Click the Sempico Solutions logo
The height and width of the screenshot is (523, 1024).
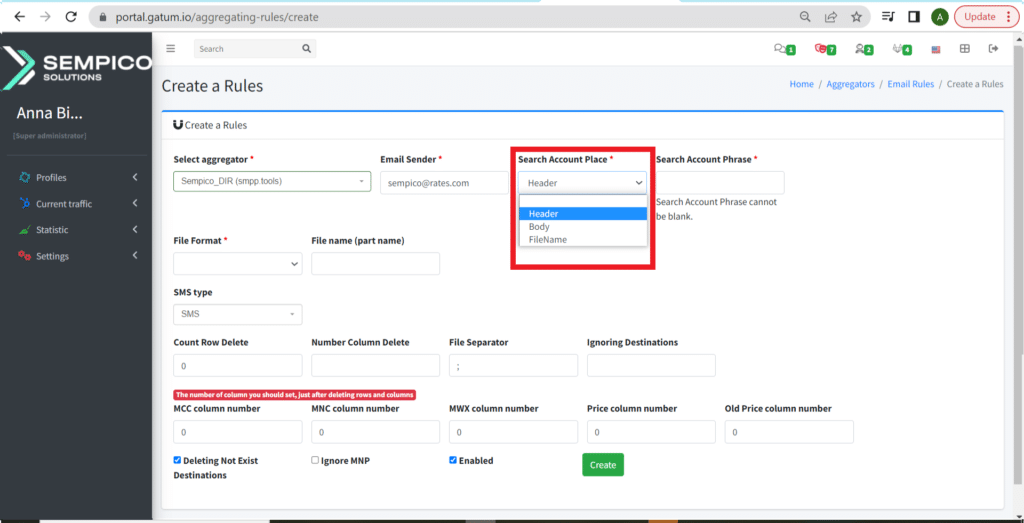point(76,68)
